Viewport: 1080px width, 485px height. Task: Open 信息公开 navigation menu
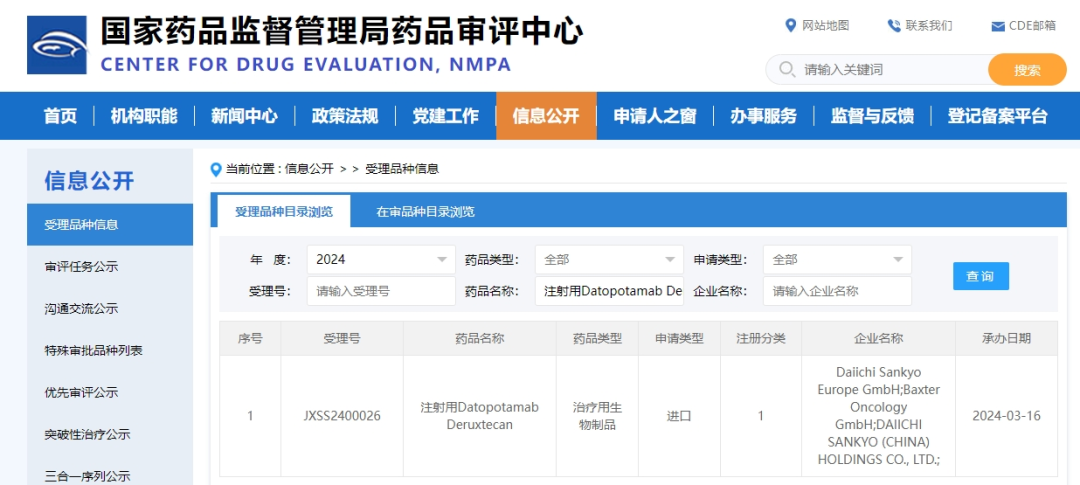tap(546, 116)
